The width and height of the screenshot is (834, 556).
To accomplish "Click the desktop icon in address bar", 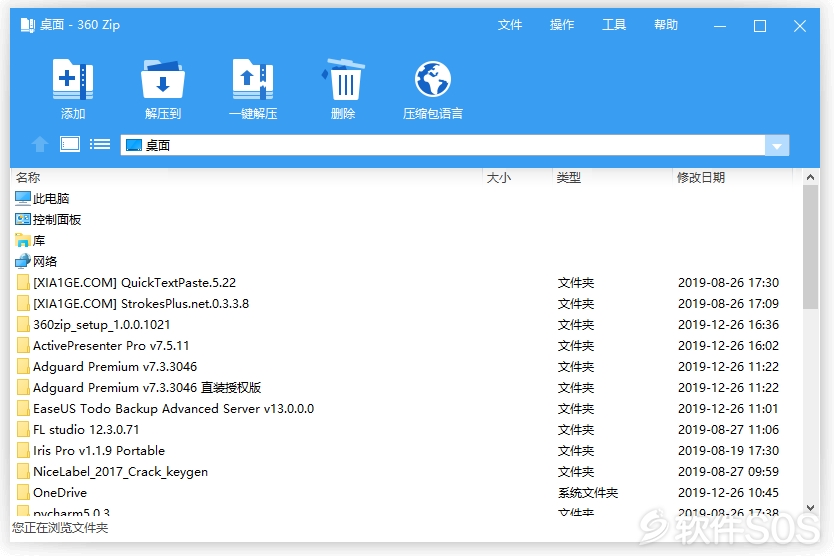I will 134,145.
